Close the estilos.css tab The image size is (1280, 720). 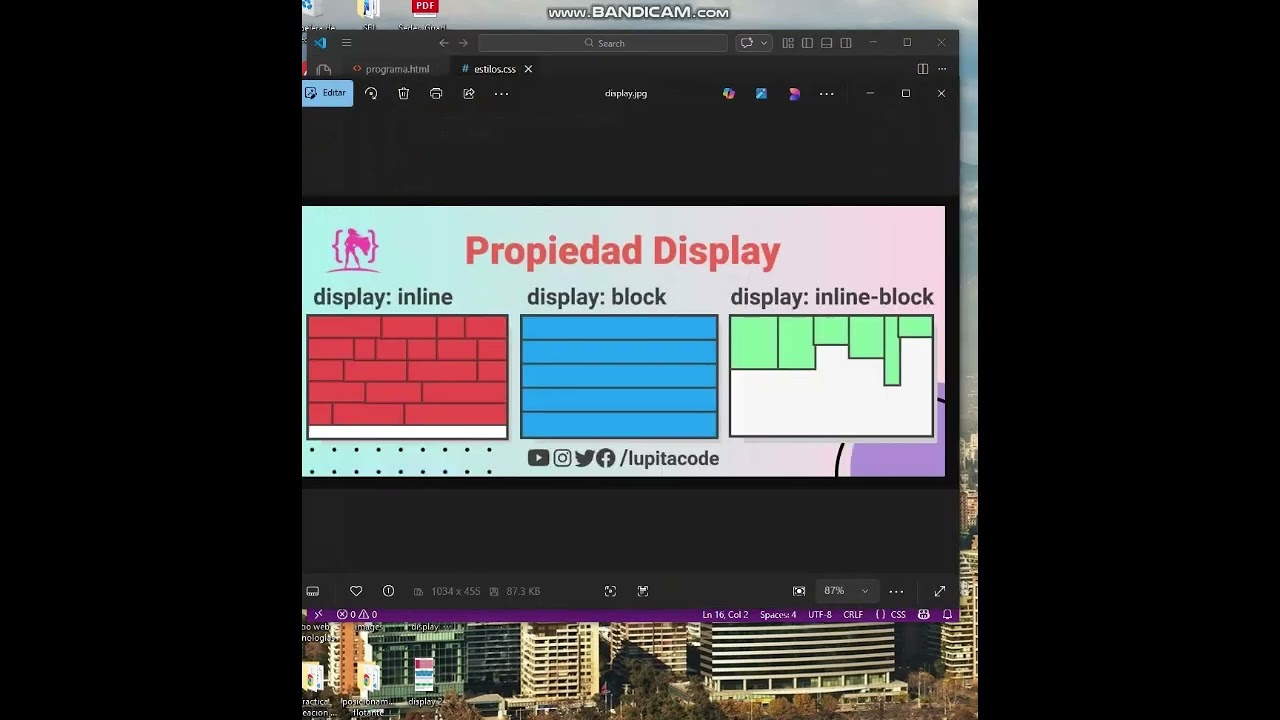click(528, 69)
